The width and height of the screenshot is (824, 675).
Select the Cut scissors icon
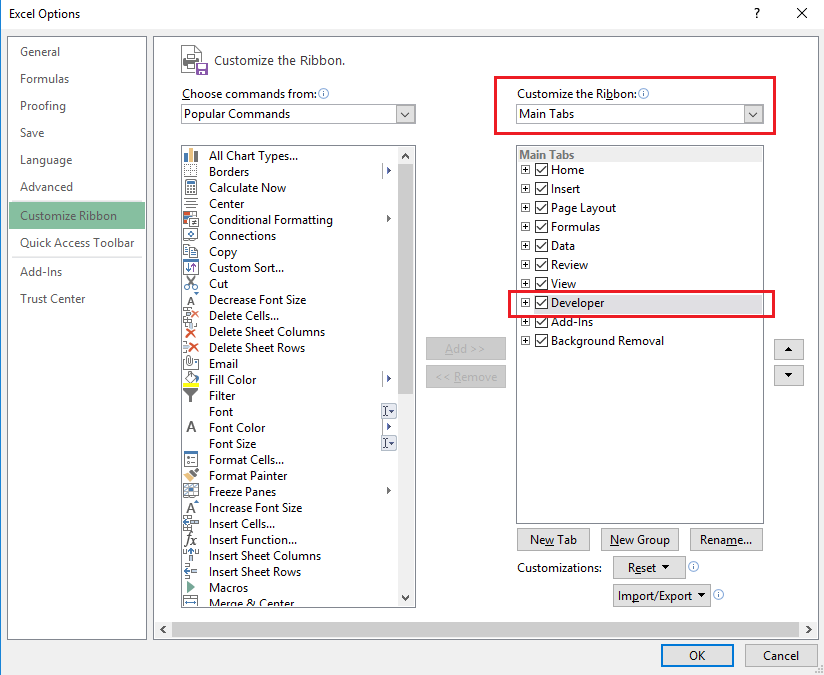pos(191,284)
